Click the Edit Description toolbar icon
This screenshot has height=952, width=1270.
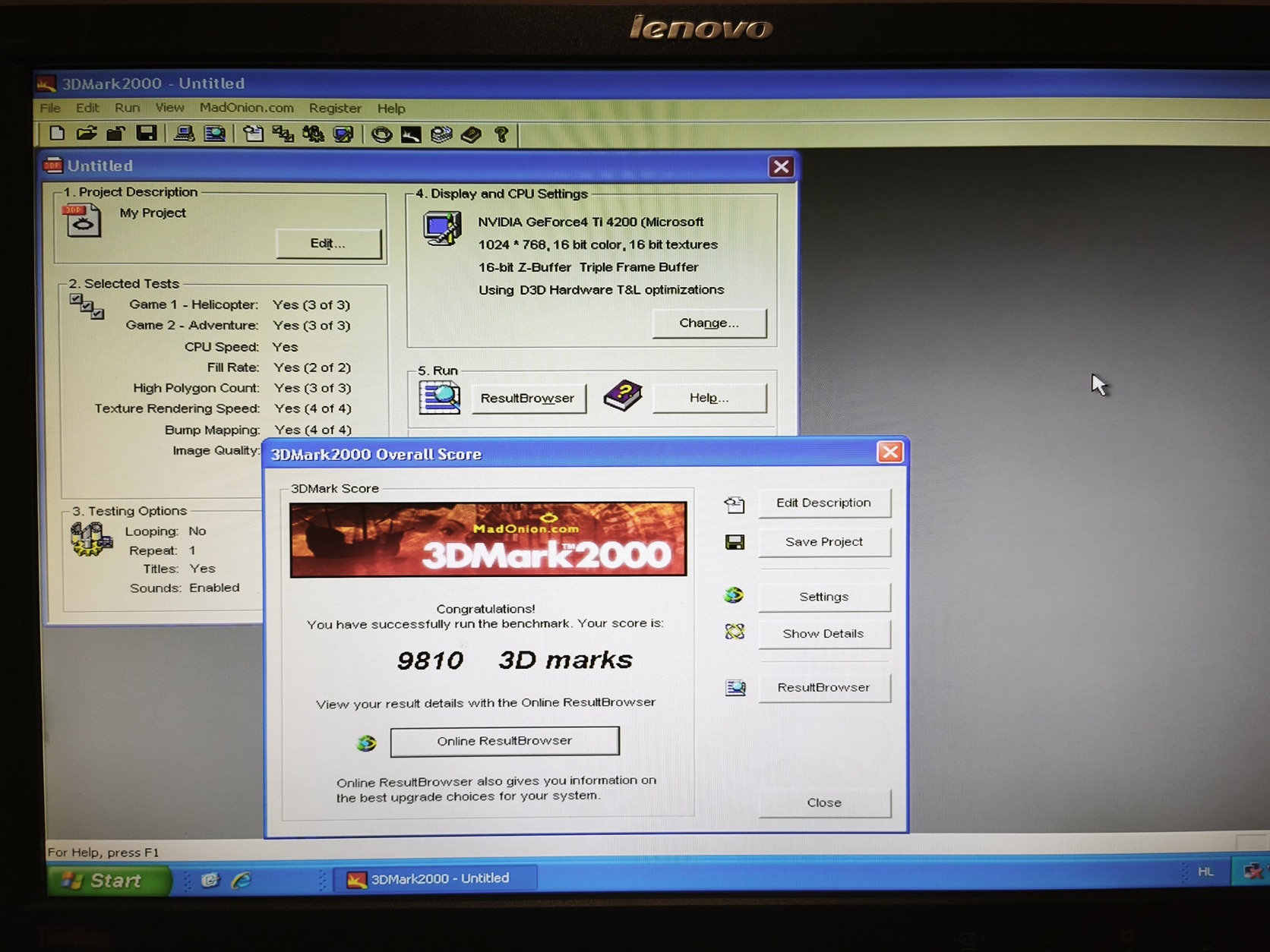254,134
